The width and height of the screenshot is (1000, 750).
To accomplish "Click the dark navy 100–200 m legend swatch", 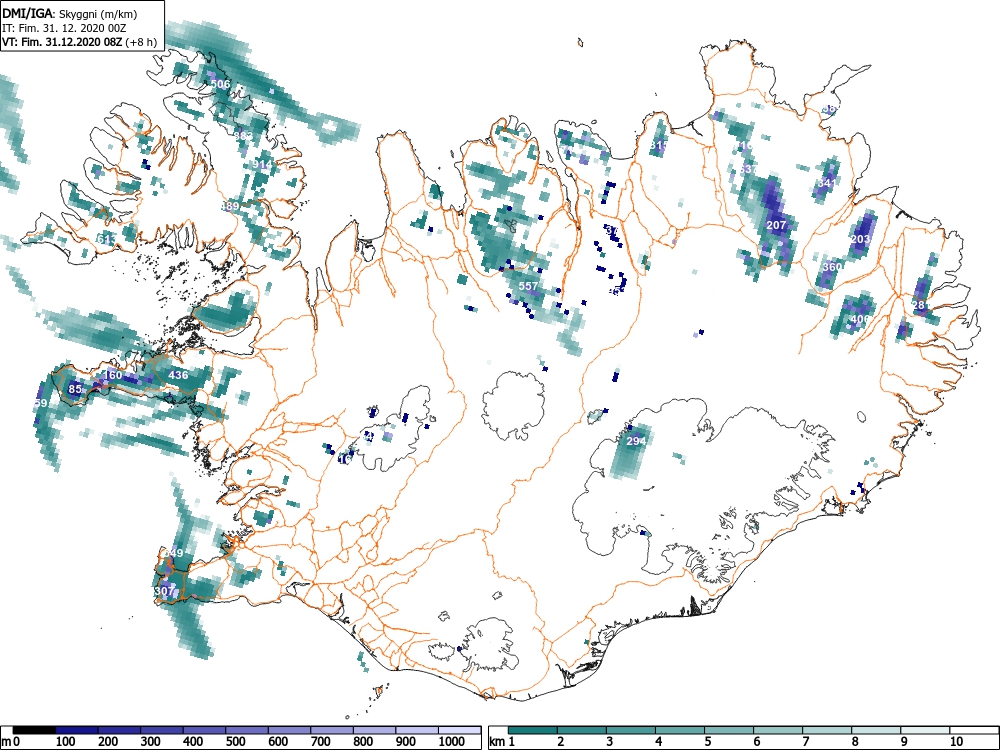I will pos(77,730).
